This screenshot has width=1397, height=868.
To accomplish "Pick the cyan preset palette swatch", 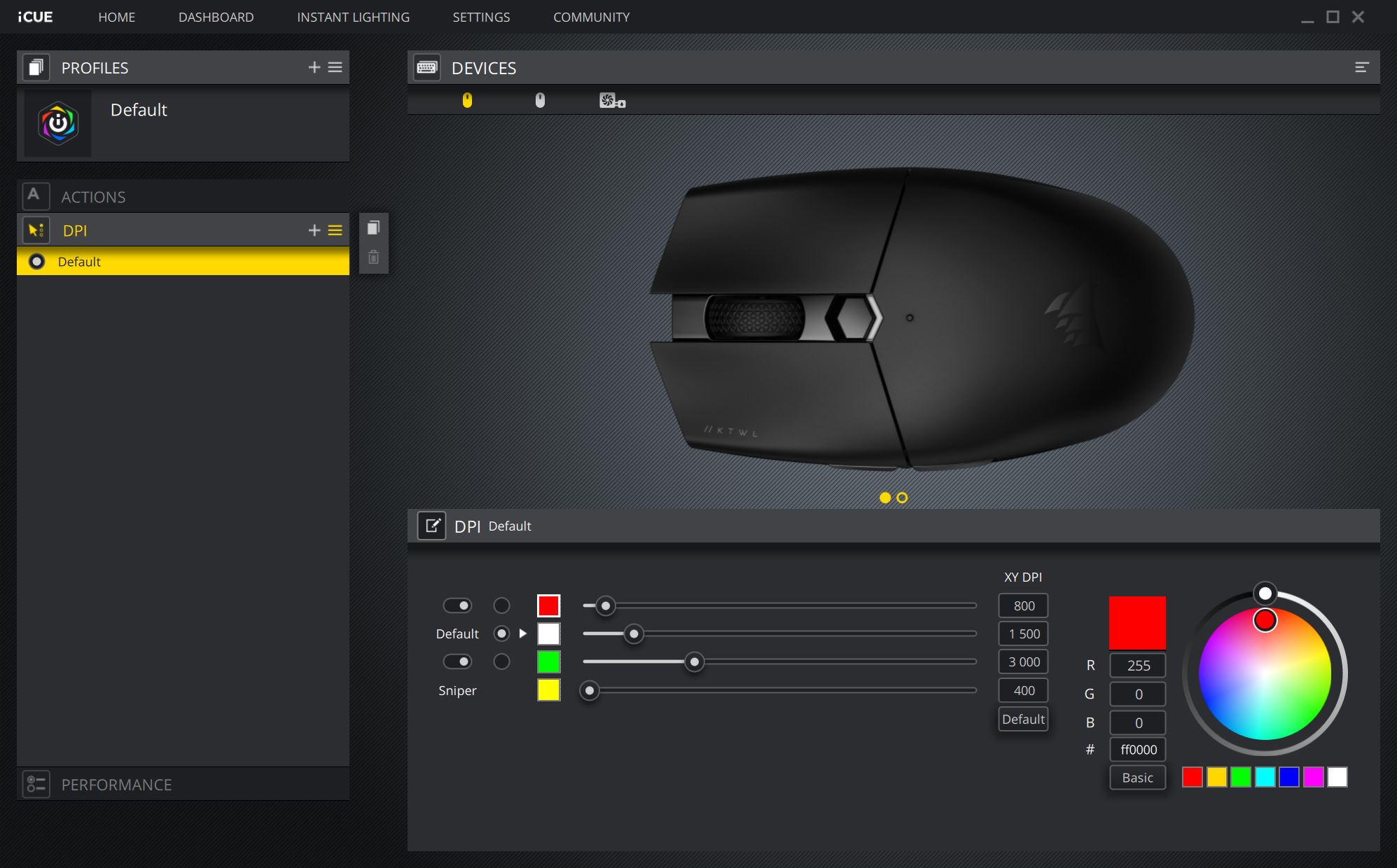I will click(1265, 777).
